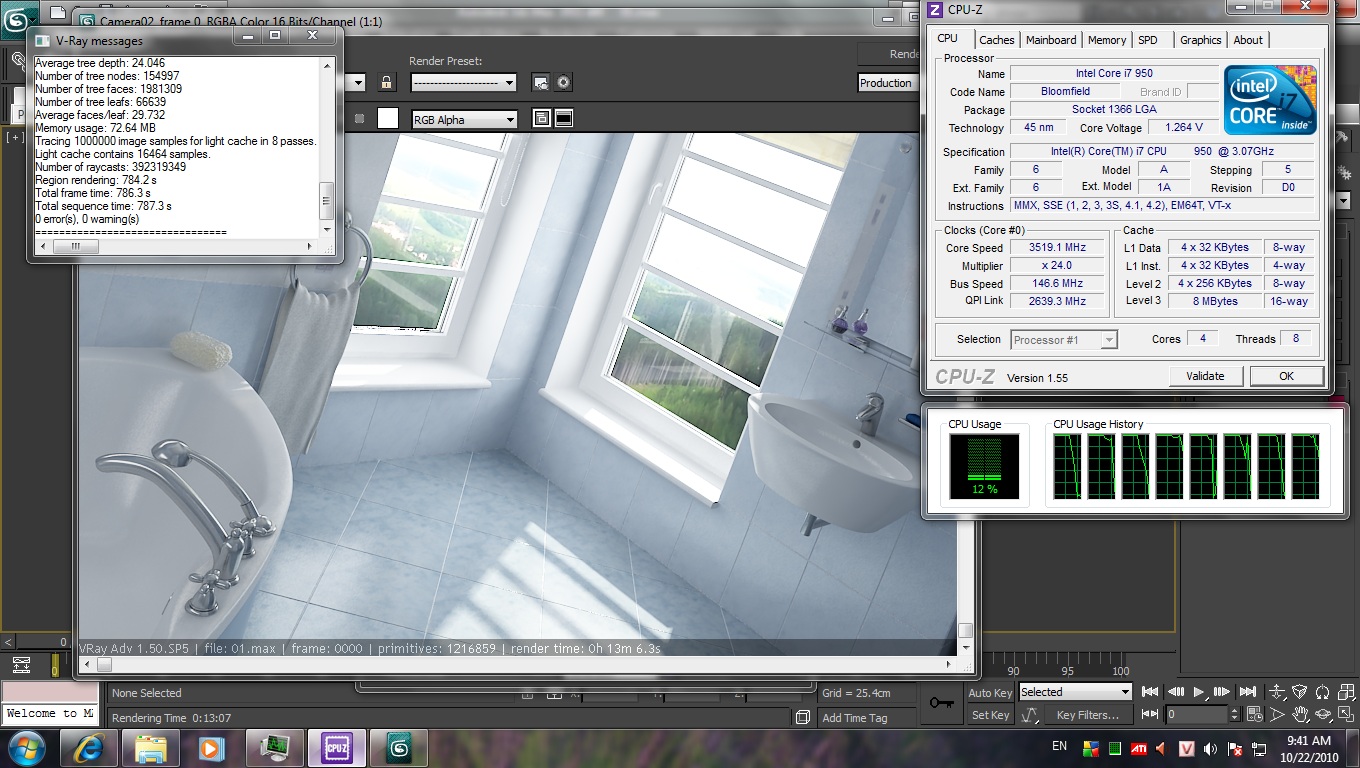Click the frame number spinner arrows
This screenshot has height=768, width=1360.
[1235, 715]
